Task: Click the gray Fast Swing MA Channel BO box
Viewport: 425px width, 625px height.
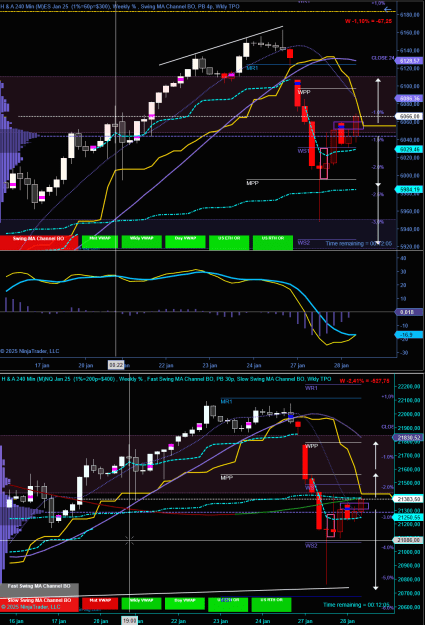Action: (x=39, y=589)
